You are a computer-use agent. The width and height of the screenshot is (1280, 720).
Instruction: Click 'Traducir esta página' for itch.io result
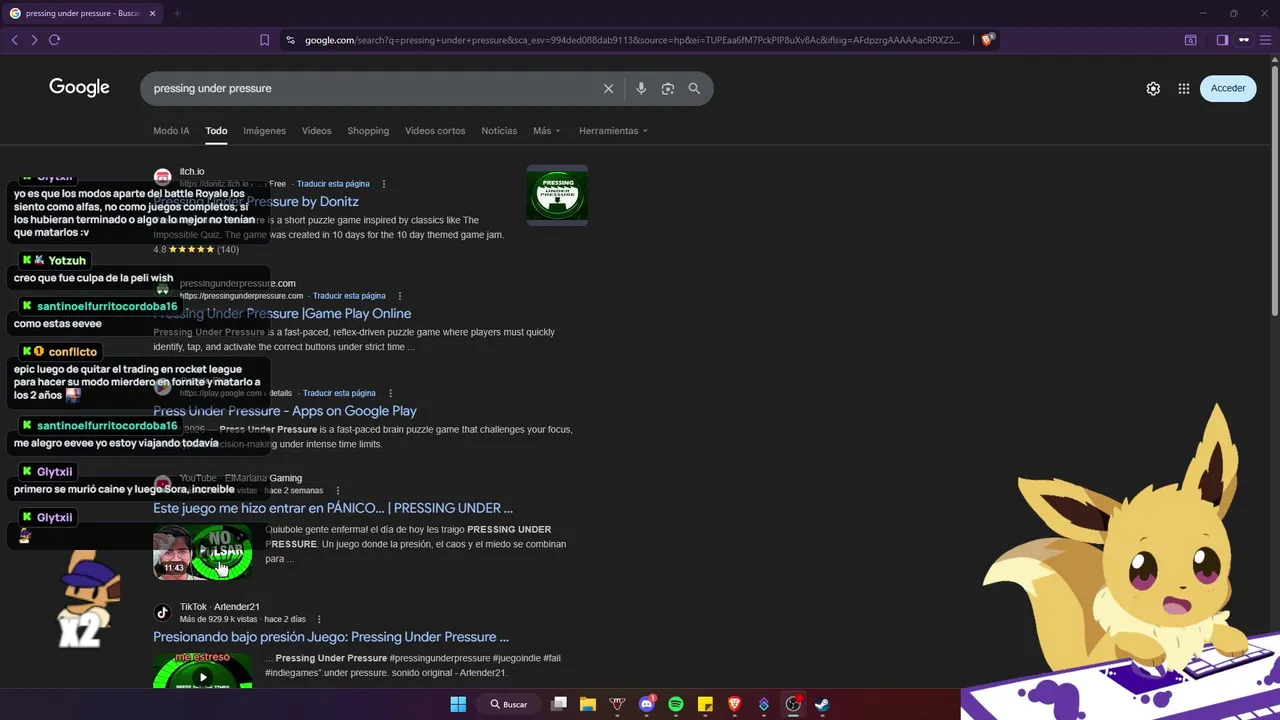tap(333, 184)
